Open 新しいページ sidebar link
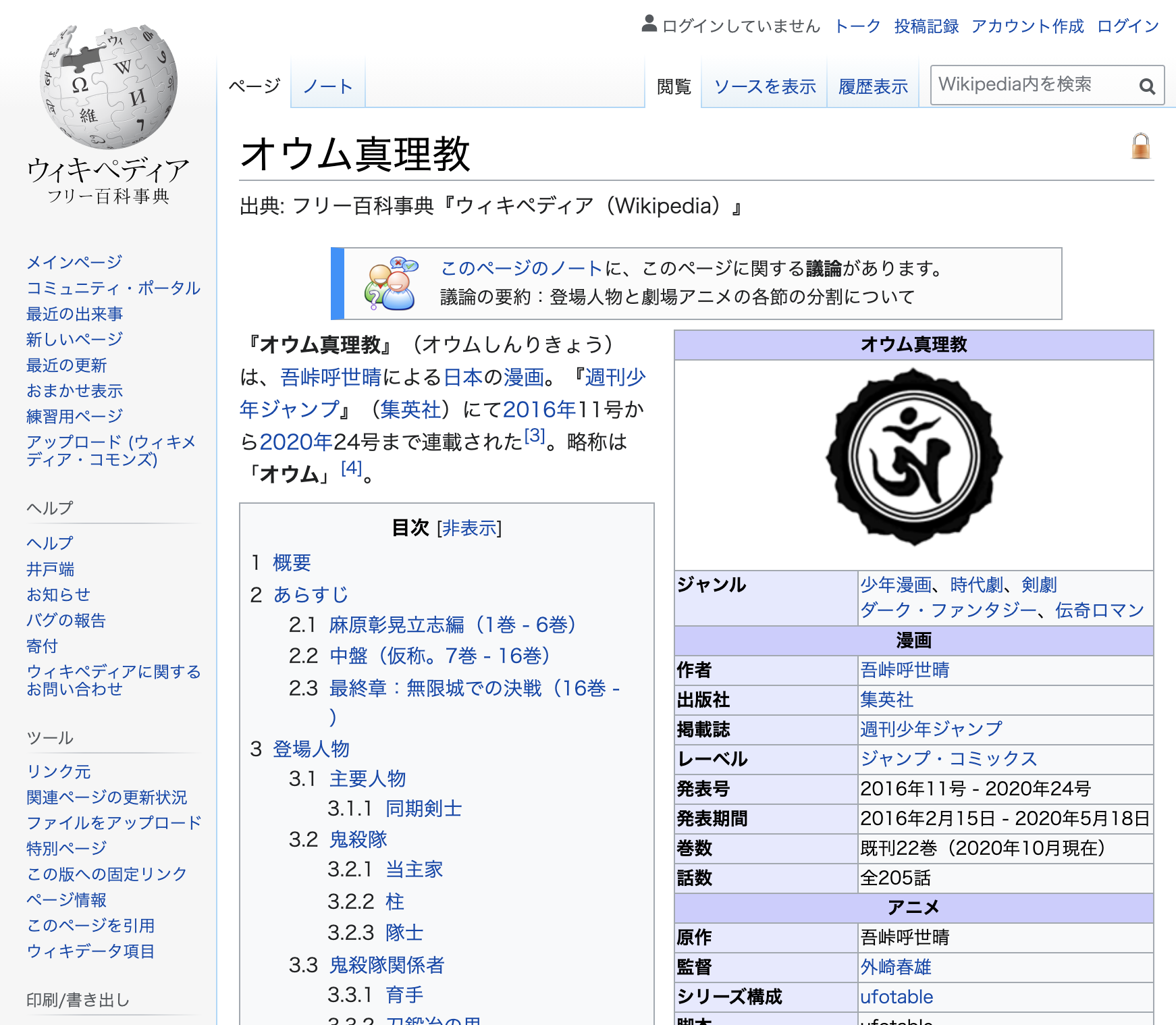The width and height of the screenshot is (1176, 1025). 74,340
